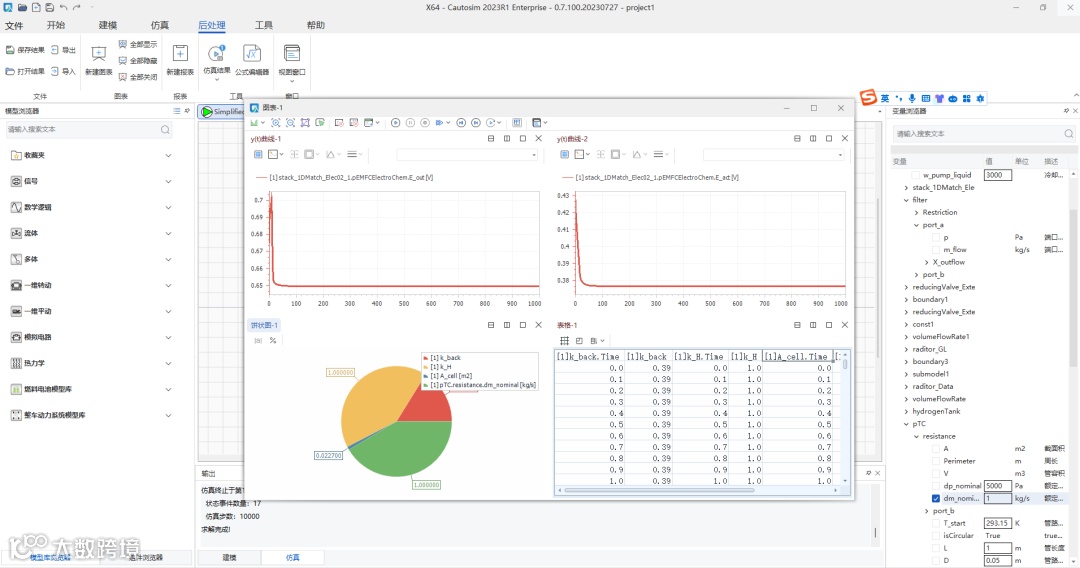Click step-forward button in 图表-1 toolbar
The width and height of the screenshot is (1080, 568).
coord(475,123)
